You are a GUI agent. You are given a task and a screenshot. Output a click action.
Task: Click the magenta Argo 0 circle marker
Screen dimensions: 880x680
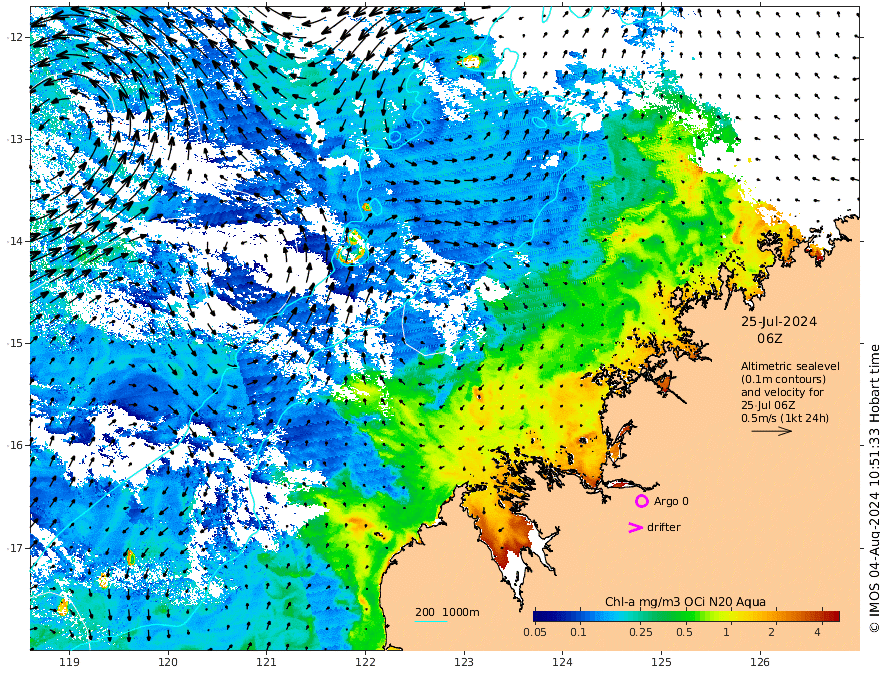click(641, 501)
